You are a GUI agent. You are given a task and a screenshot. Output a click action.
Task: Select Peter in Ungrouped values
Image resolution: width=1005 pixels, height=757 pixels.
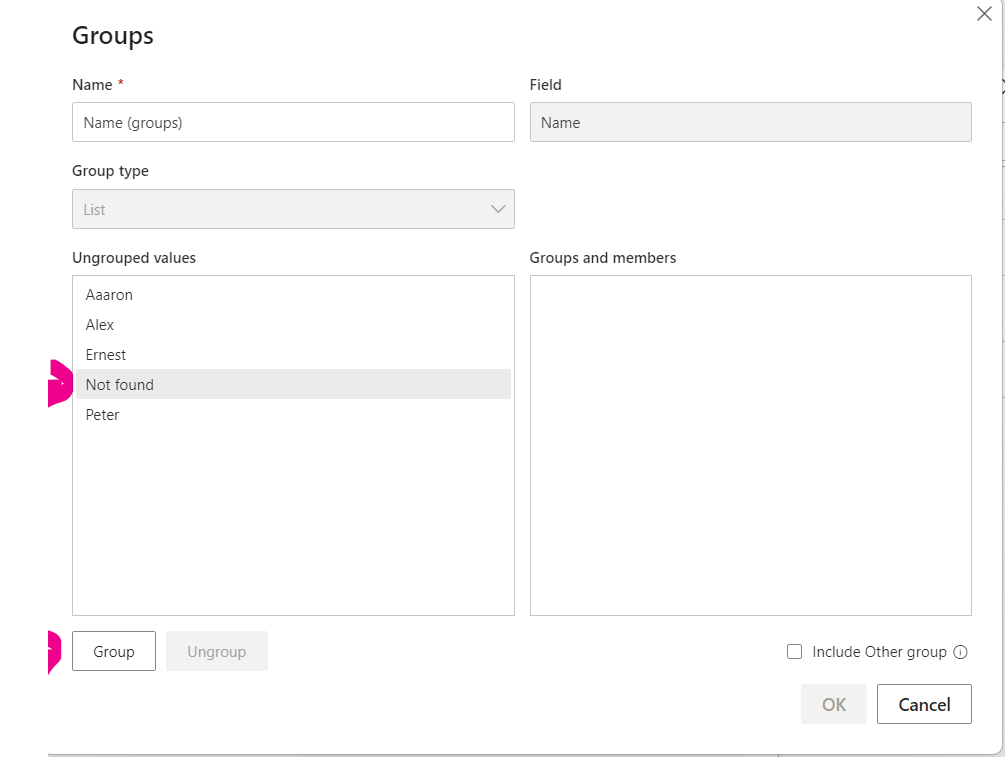tap(293, 415)
